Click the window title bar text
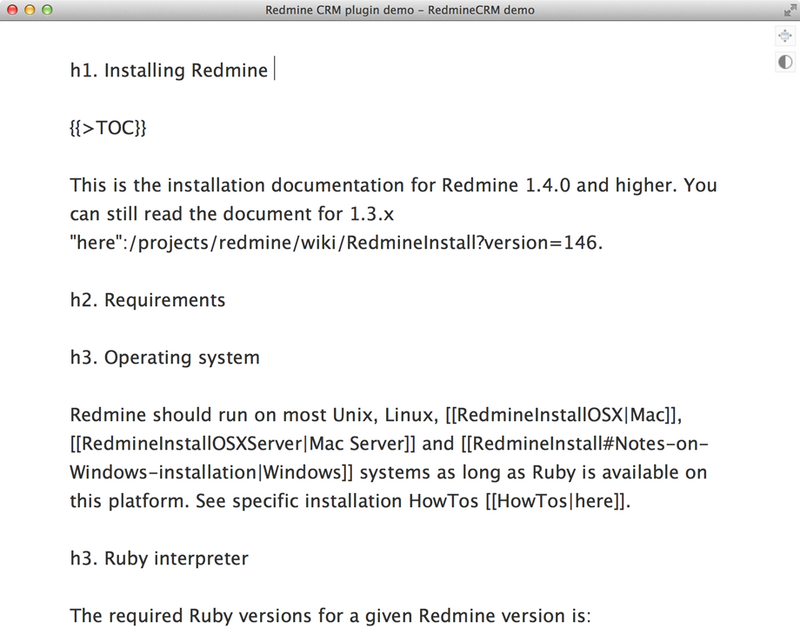Viewport: 800px width, 635px height. [400, 10]
